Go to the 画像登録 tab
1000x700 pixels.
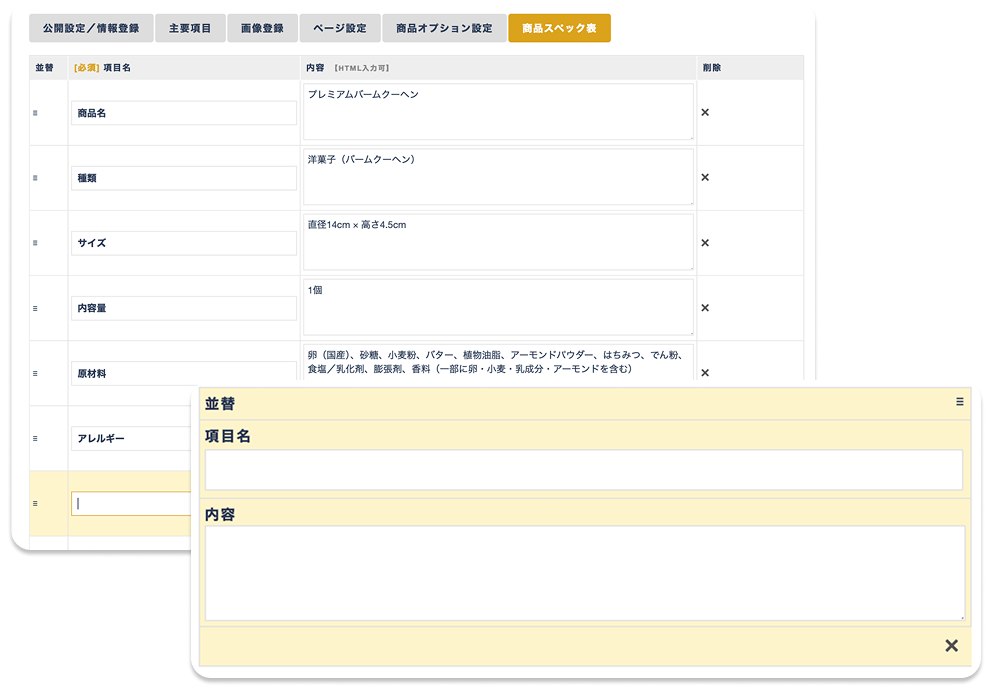coord(262,28)
